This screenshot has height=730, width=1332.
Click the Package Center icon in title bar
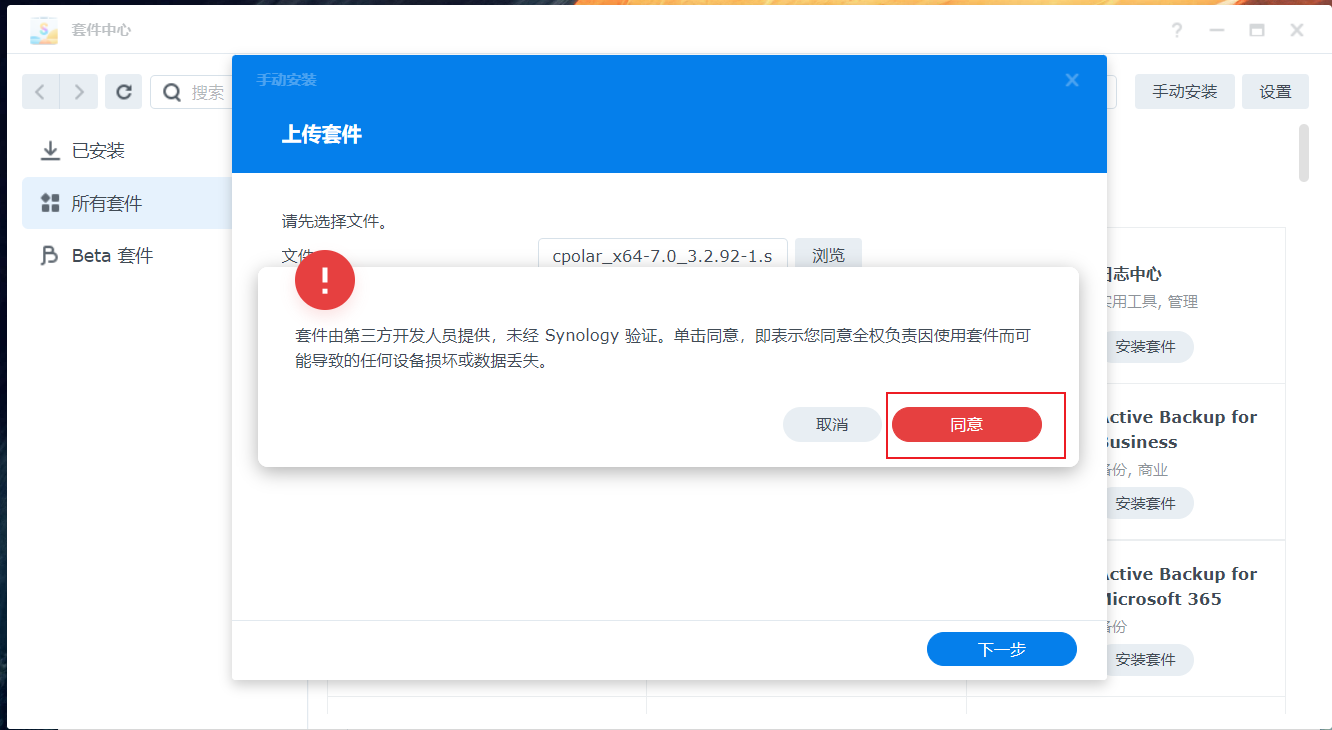pyautogui.click(x=43, y=30)
